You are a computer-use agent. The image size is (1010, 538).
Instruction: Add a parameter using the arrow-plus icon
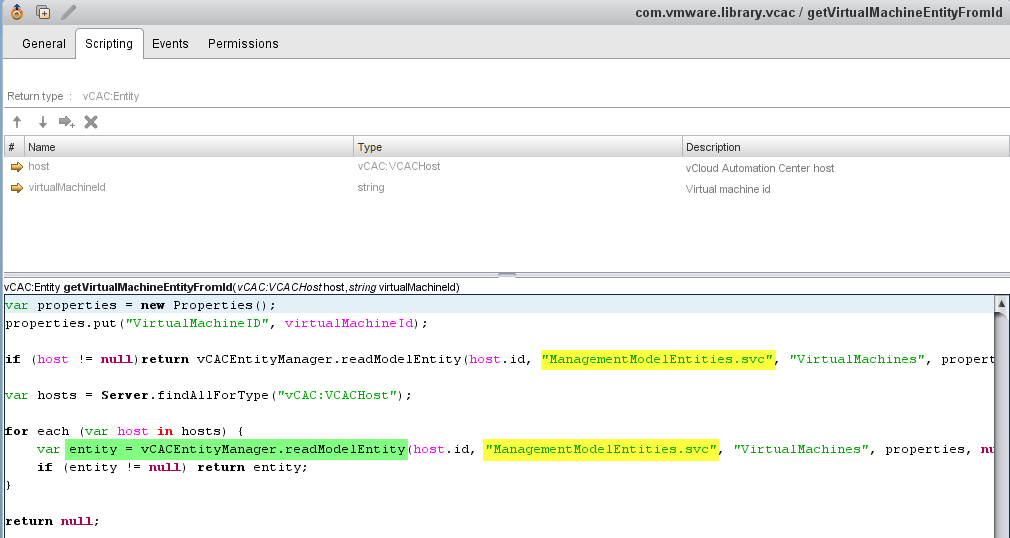click(x=67, y=122)
